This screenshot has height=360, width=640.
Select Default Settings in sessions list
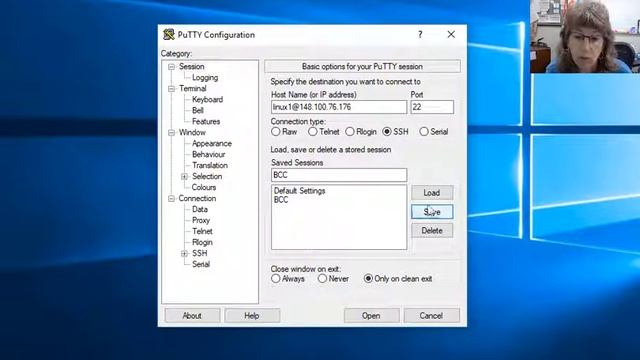coord(300,191)
